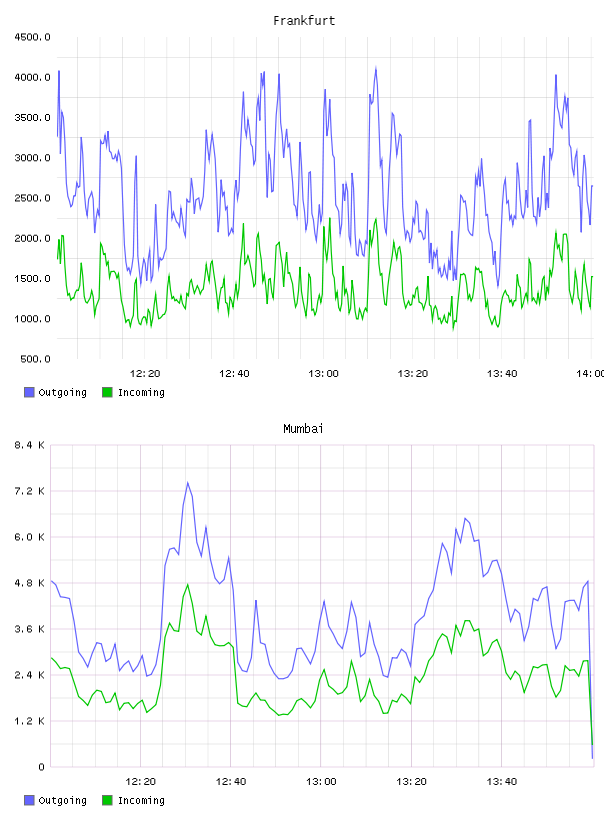Click the 13:00 time label in Frankfurt chart
This screenshot has width=608, height=816.
click(x=323, y=374)
